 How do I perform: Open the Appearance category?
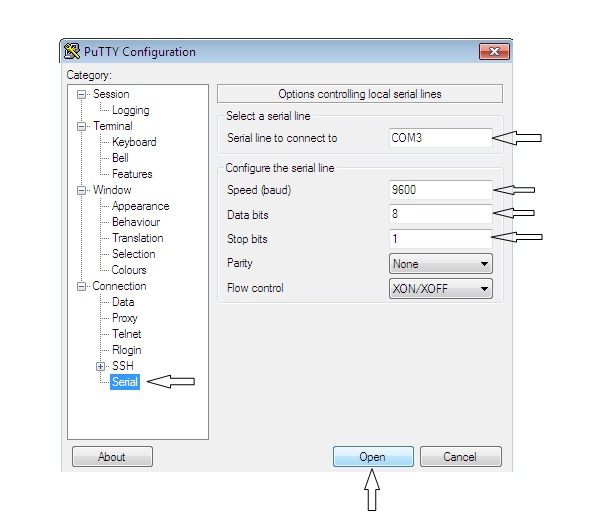tap(140, 206)
